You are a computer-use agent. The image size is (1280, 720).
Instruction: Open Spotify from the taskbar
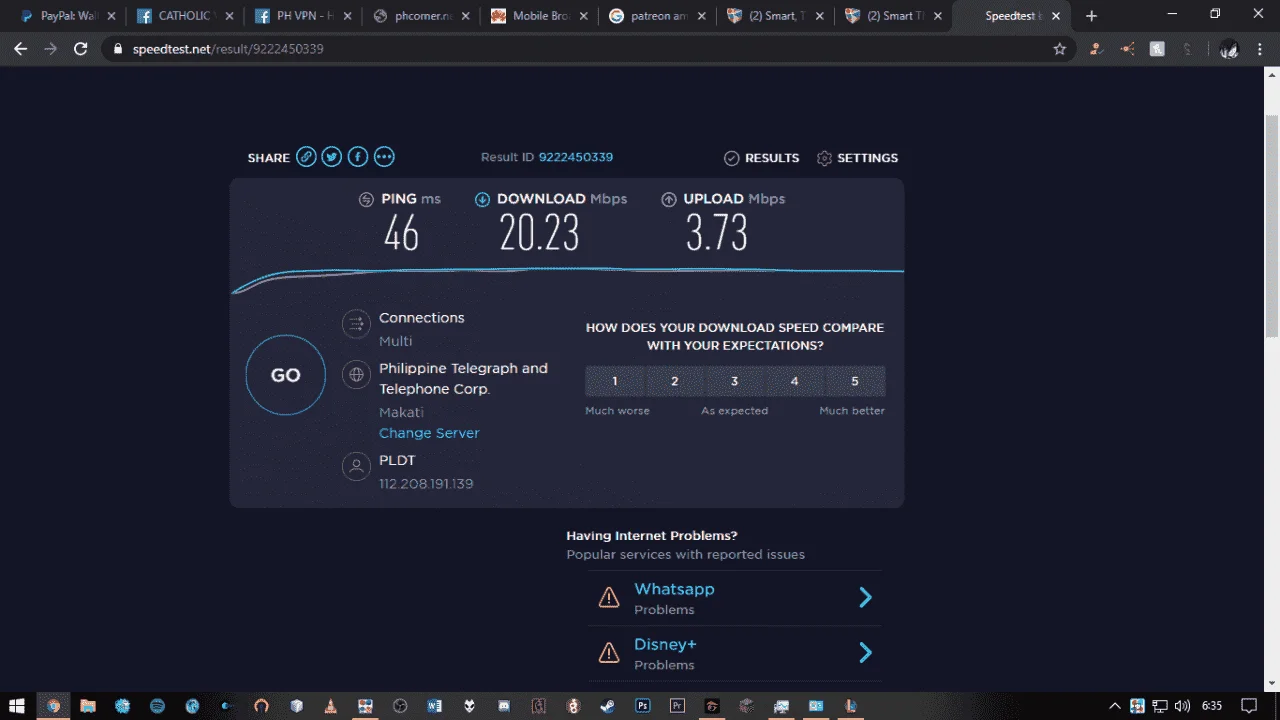tap(157, 705)
